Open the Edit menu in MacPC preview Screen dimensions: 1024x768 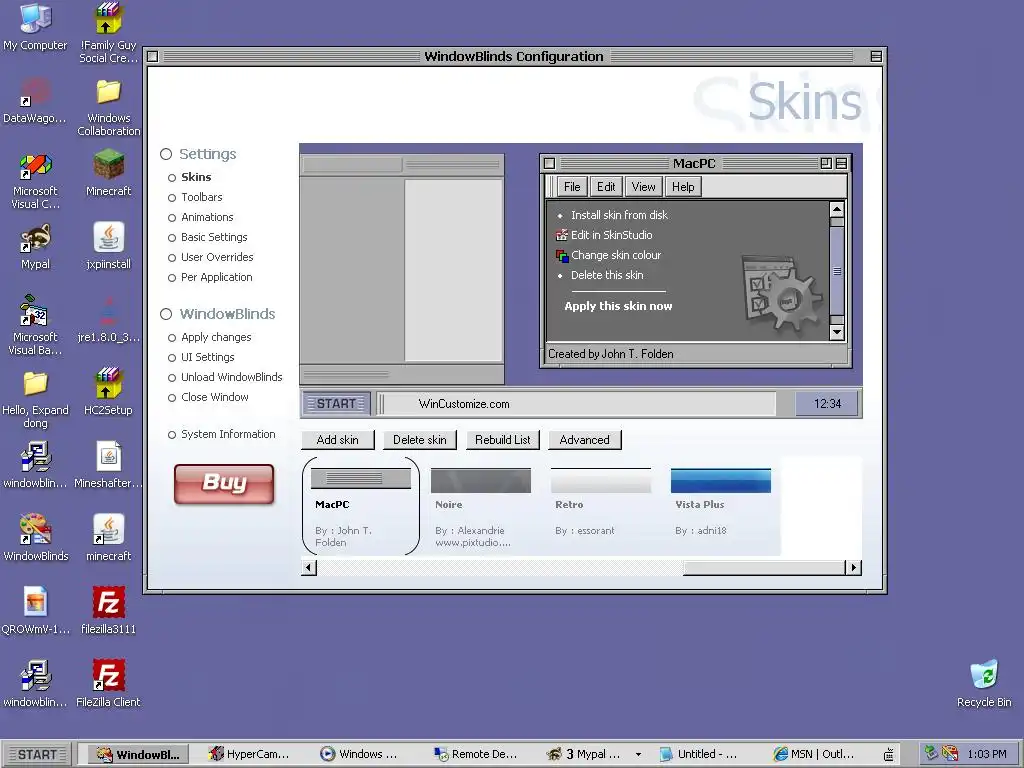click(x=606, y=187)
